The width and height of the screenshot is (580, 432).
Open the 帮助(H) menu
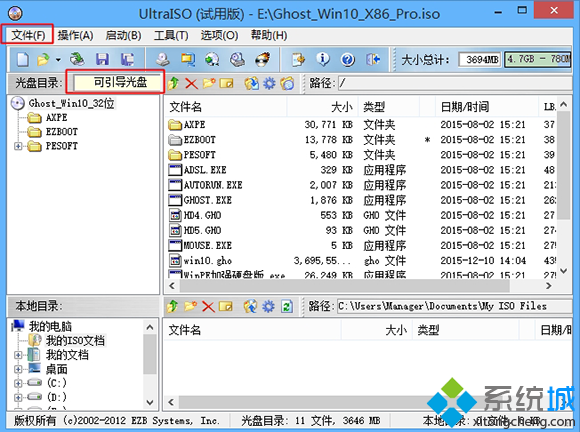[269, 36]
